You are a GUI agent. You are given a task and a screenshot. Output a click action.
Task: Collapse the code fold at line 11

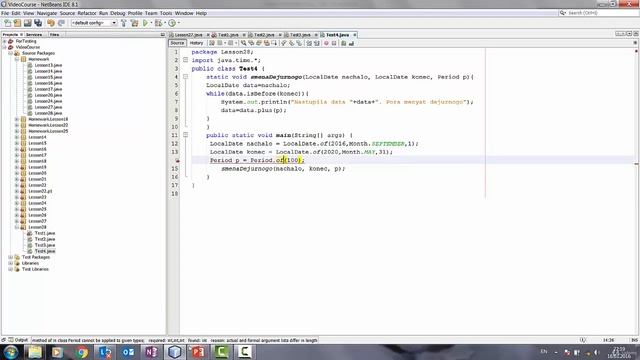pyautogui.click(x=185, y=135)
